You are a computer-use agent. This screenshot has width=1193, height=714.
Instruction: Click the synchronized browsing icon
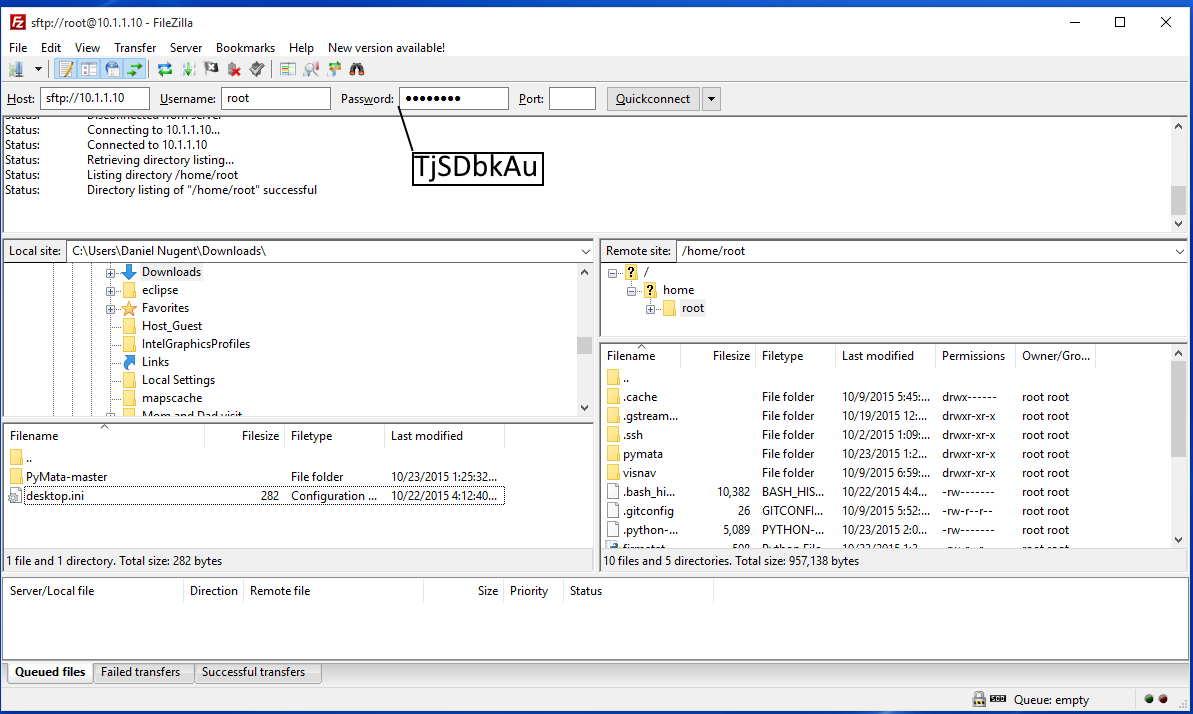[x=334, y=69]
